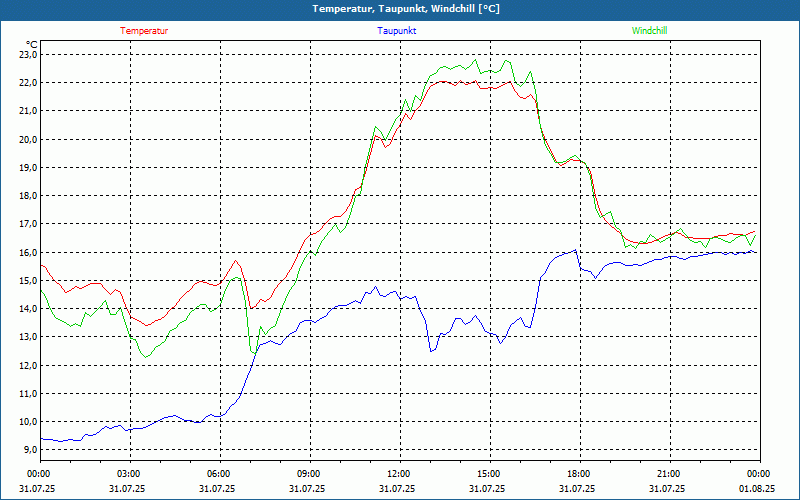Click the 16,0 y-axis value

[x=28, y=252]
